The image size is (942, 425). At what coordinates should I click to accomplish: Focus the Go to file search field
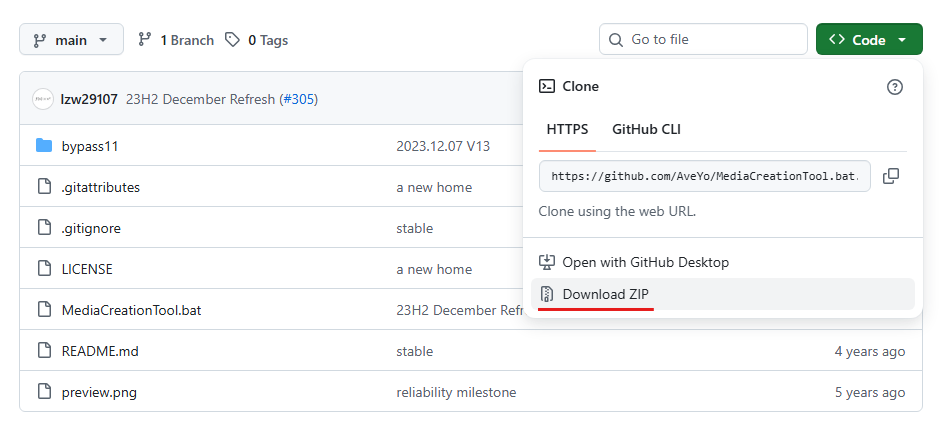pyautogui.click(x=703, y=40)
